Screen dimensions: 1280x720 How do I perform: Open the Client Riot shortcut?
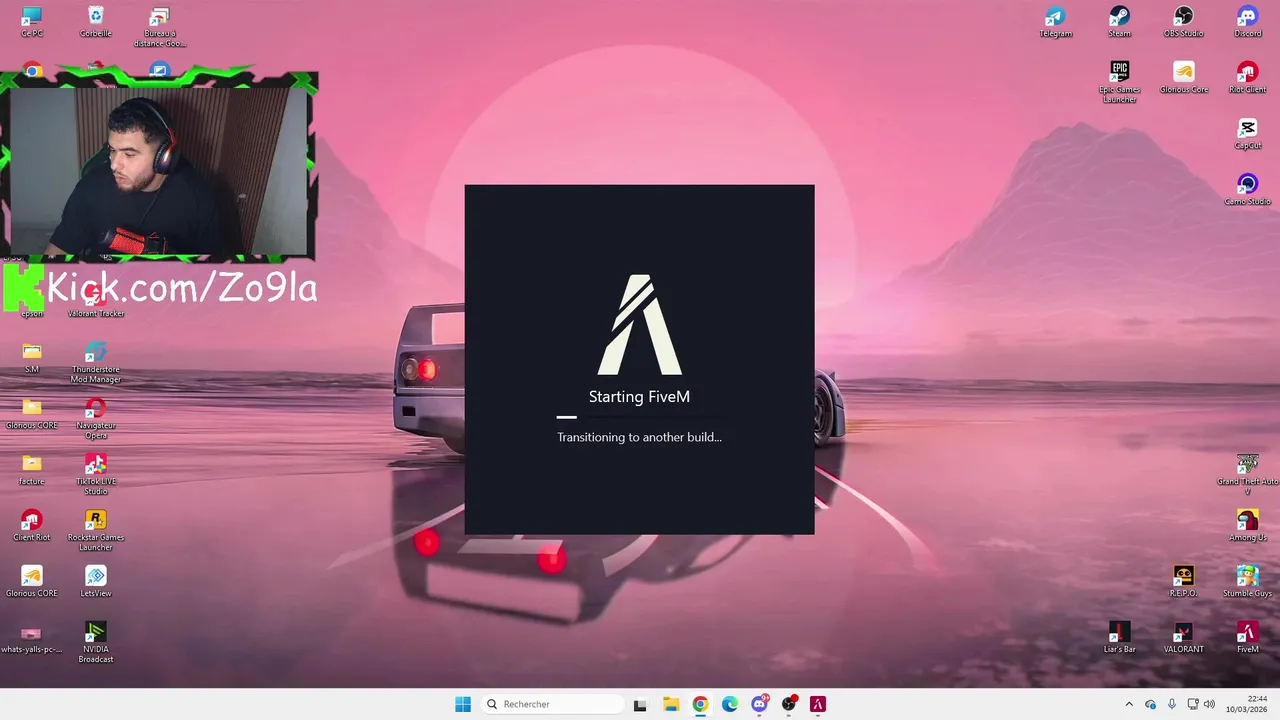[x=32, y=526]
